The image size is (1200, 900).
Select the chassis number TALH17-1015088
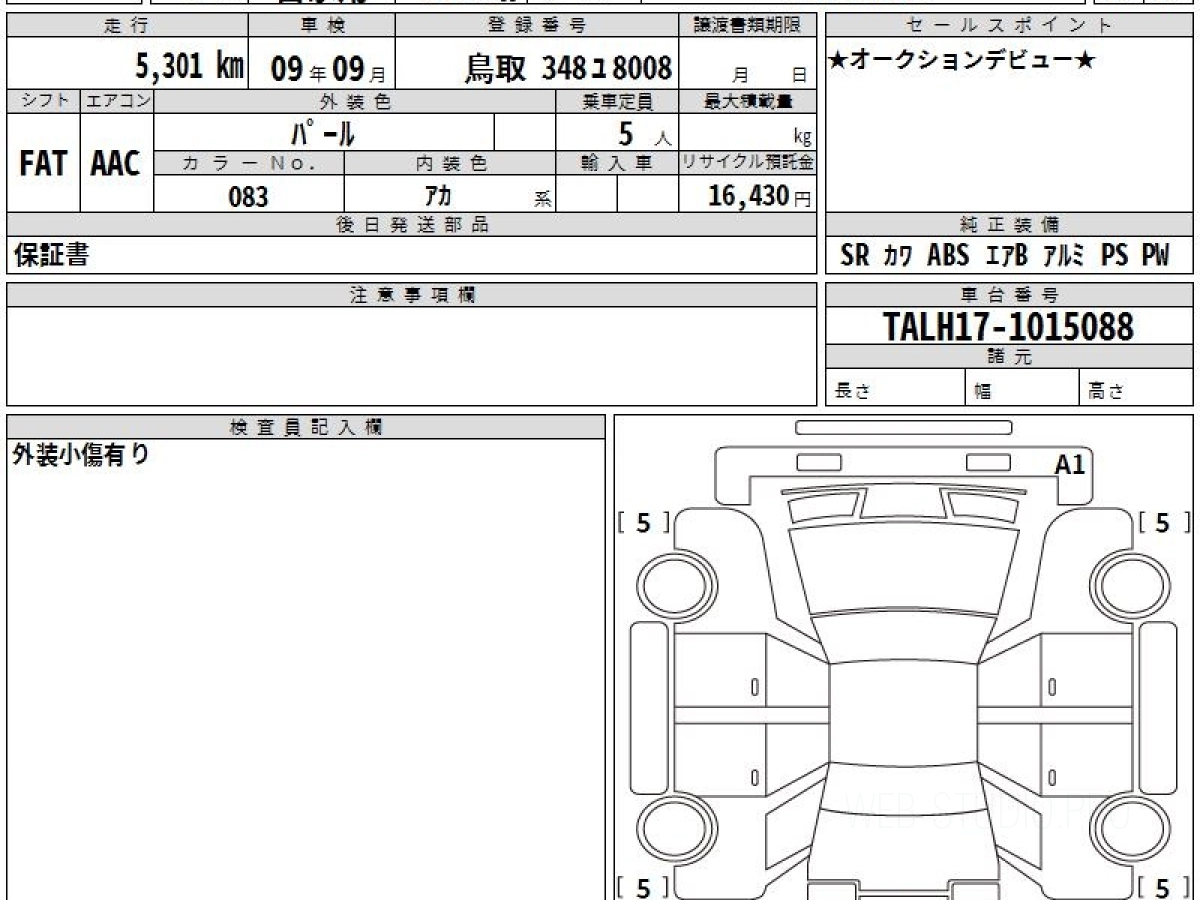1008,326
